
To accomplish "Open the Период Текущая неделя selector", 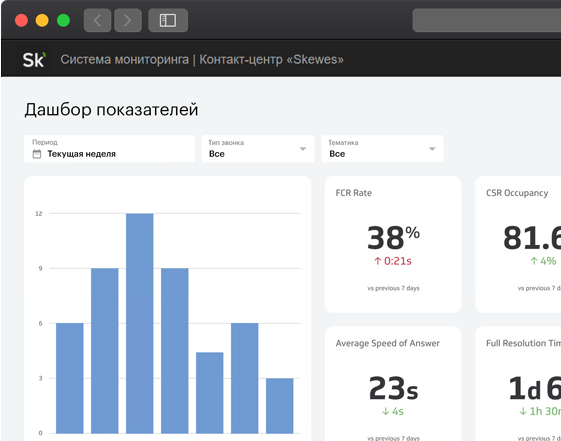I will click(x=109, y=149).
